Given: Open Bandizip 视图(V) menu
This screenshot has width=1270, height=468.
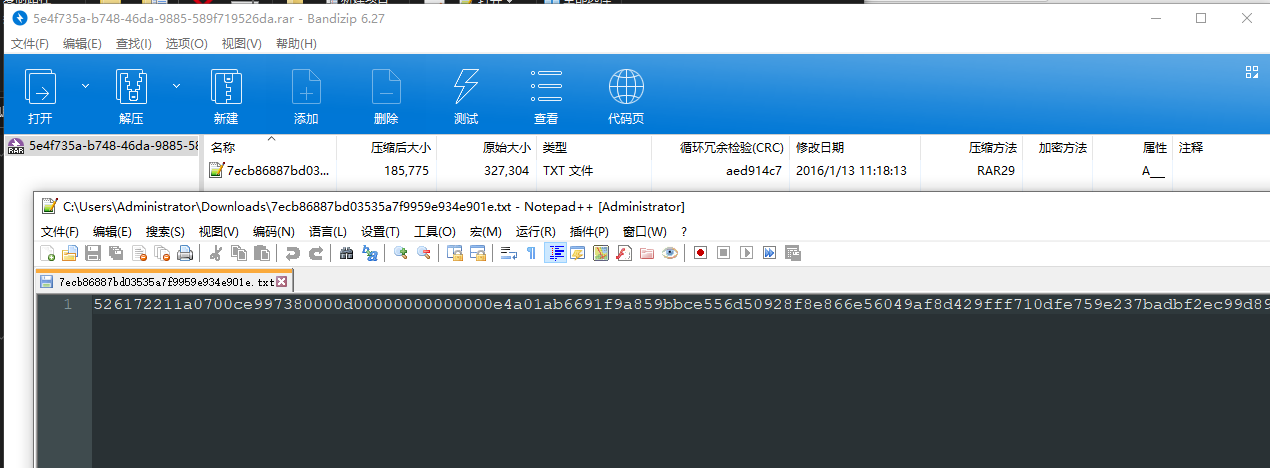Looking at the screenshot, I should point(241,44).
